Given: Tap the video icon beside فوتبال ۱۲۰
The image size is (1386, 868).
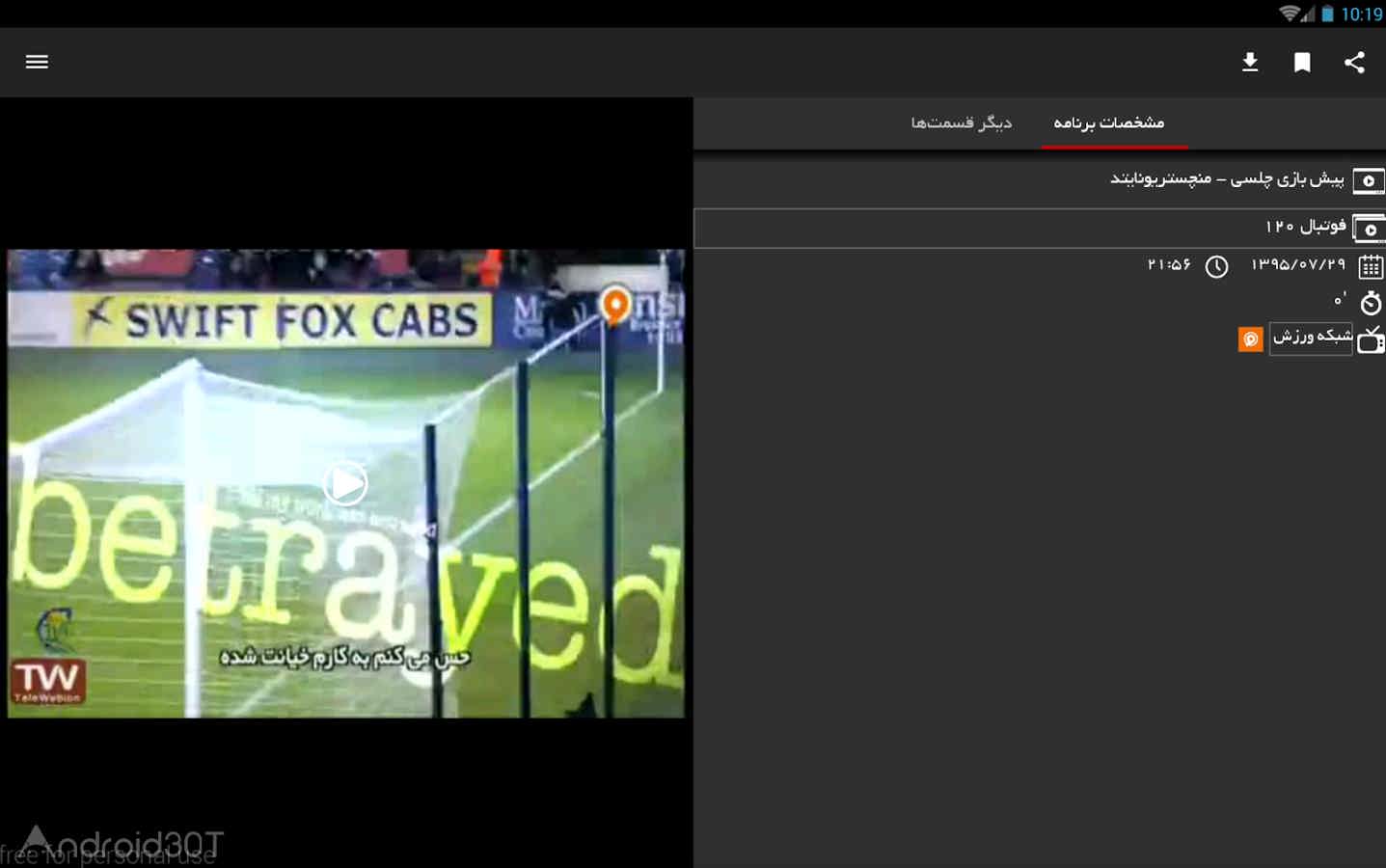Looking at the screenshot, I should [1370, 229].
